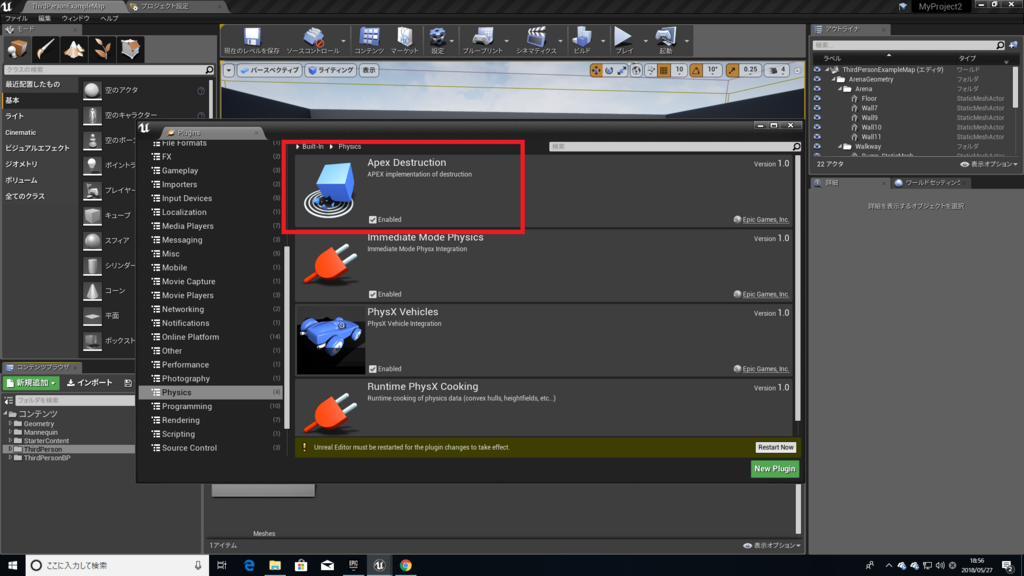The image size is (1024, 576).
Task: Click Restart Now button
Action: [x=775, y=448]
